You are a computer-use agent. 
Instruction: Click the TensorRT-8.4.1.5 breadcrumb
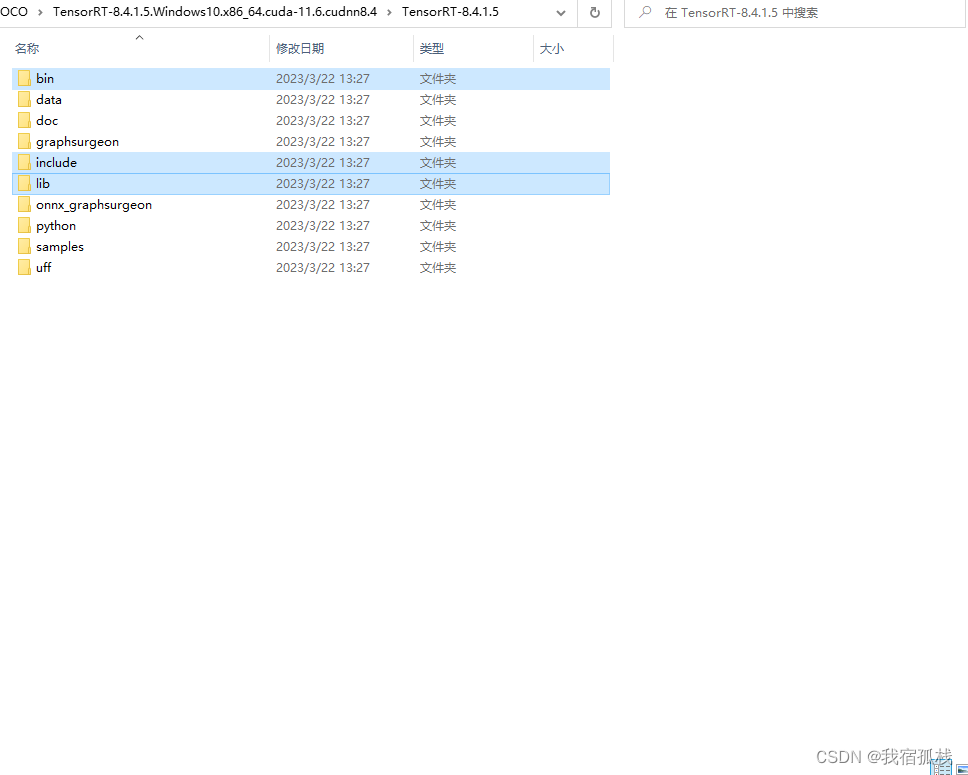point(450,12)
